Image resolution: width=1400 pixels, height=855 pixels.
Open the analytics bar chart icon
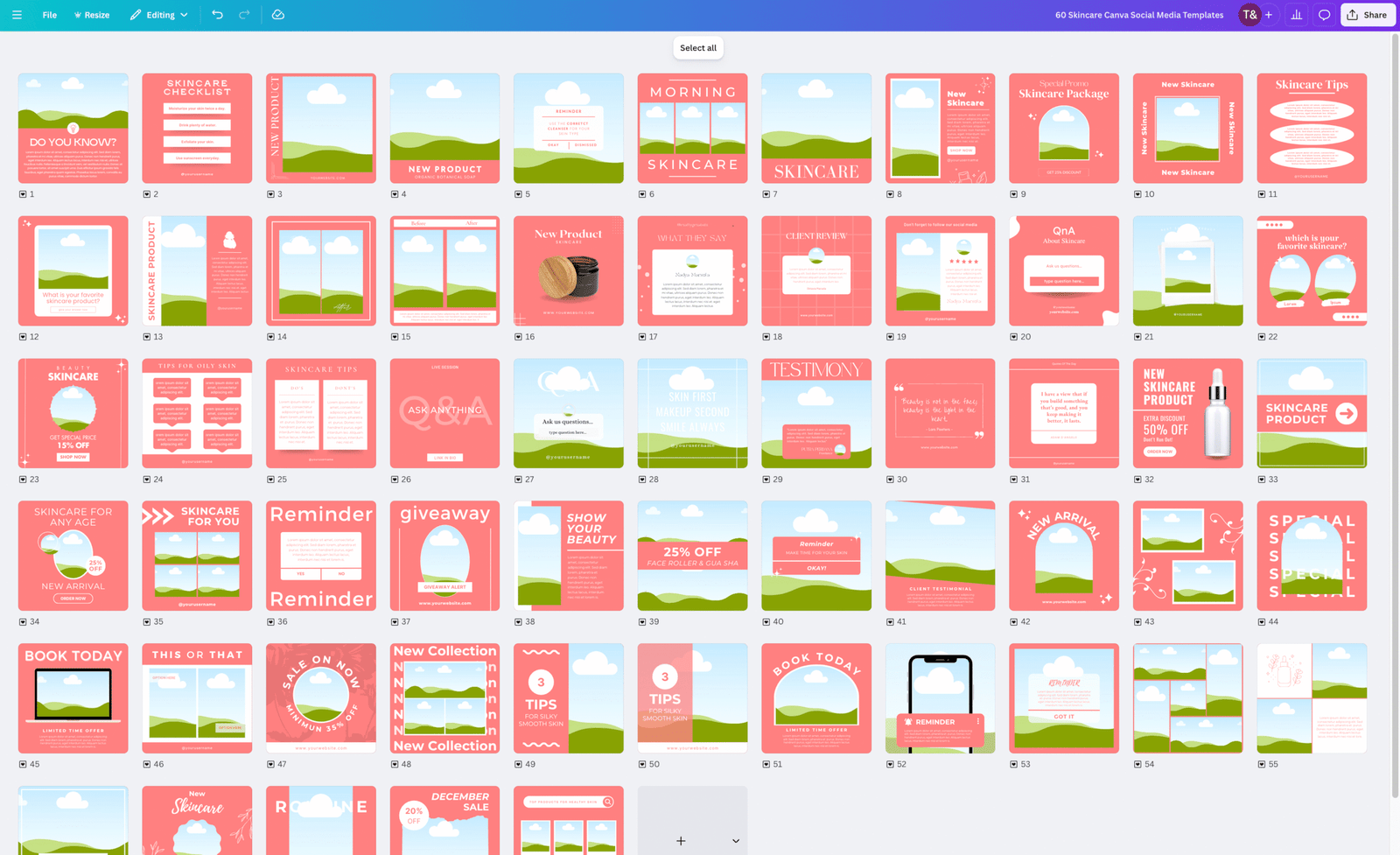point(1297,15)
